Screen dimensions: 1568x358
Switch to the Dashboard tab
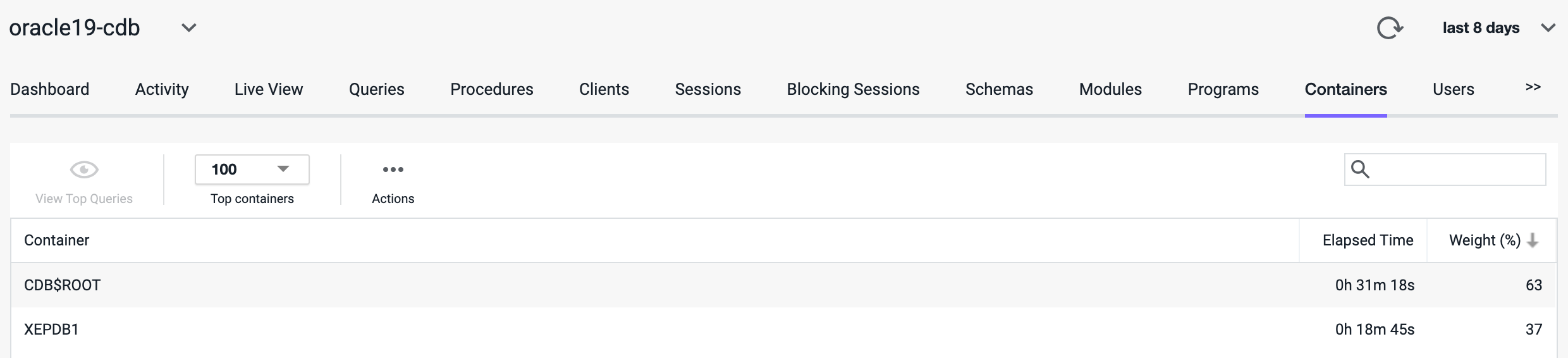50,89
